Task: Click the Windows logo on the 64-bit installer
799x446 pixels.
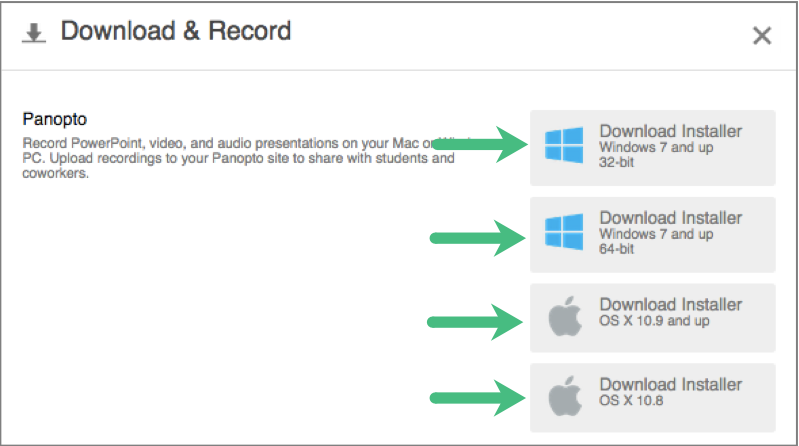Action: click(x=564, y=232)
